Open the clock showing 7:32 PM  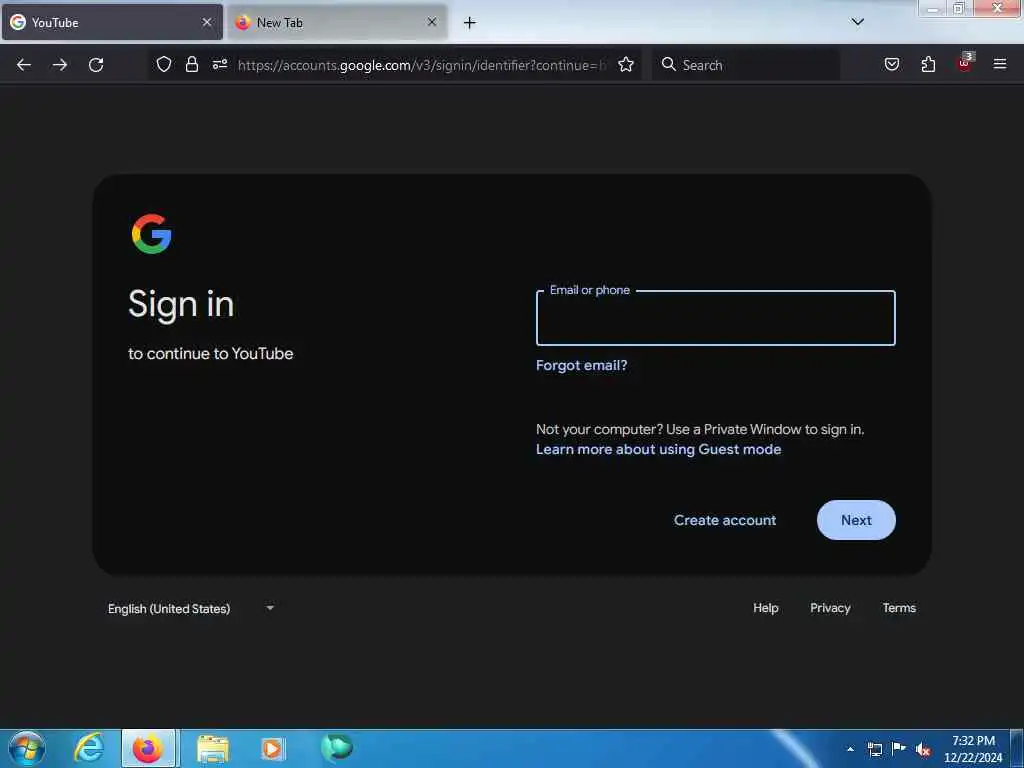973,748
